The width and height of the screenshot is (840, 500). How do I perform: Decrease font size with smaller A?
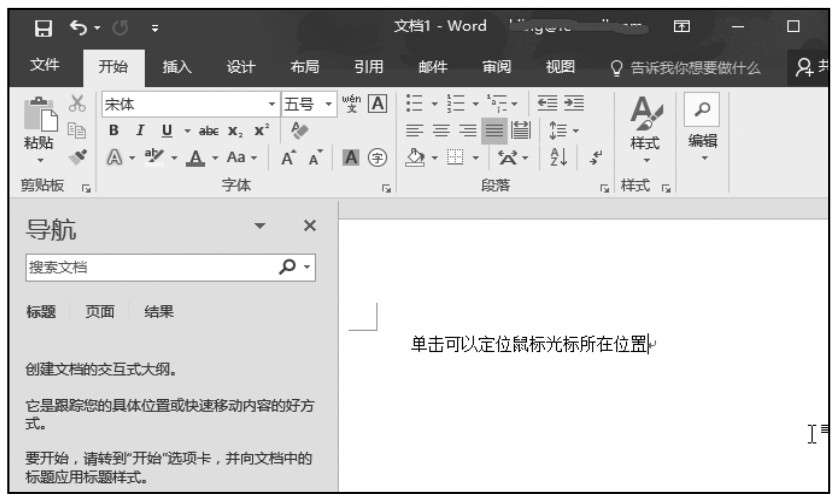[315, 158]
